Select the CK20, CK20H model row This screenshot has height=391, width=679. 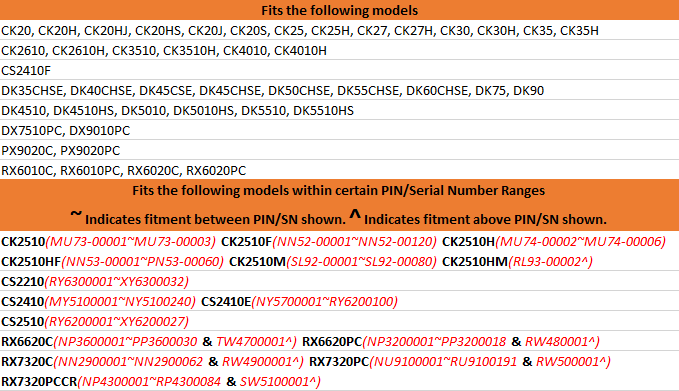click(340, 30)
